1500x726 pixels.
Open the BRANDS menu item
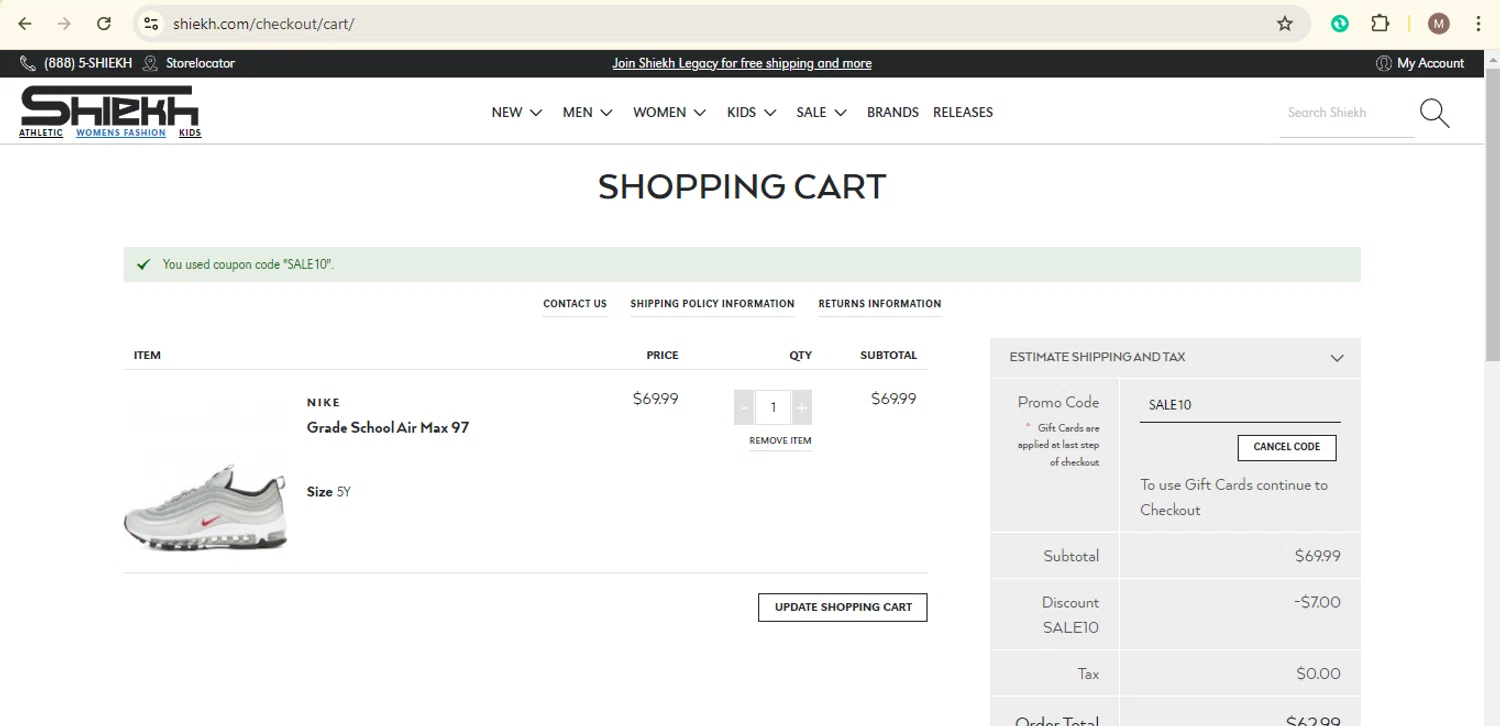[x=893, y=113]
